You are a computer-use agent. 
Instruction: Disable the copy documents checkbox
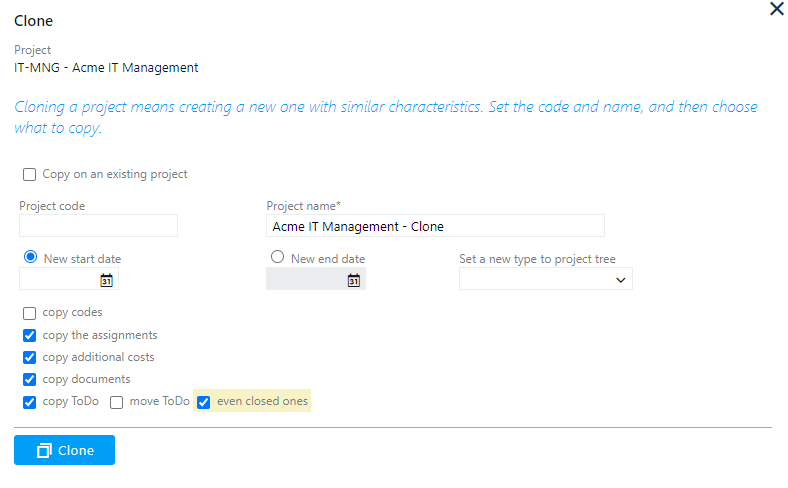pyautogui.click(x=29, y=380)
